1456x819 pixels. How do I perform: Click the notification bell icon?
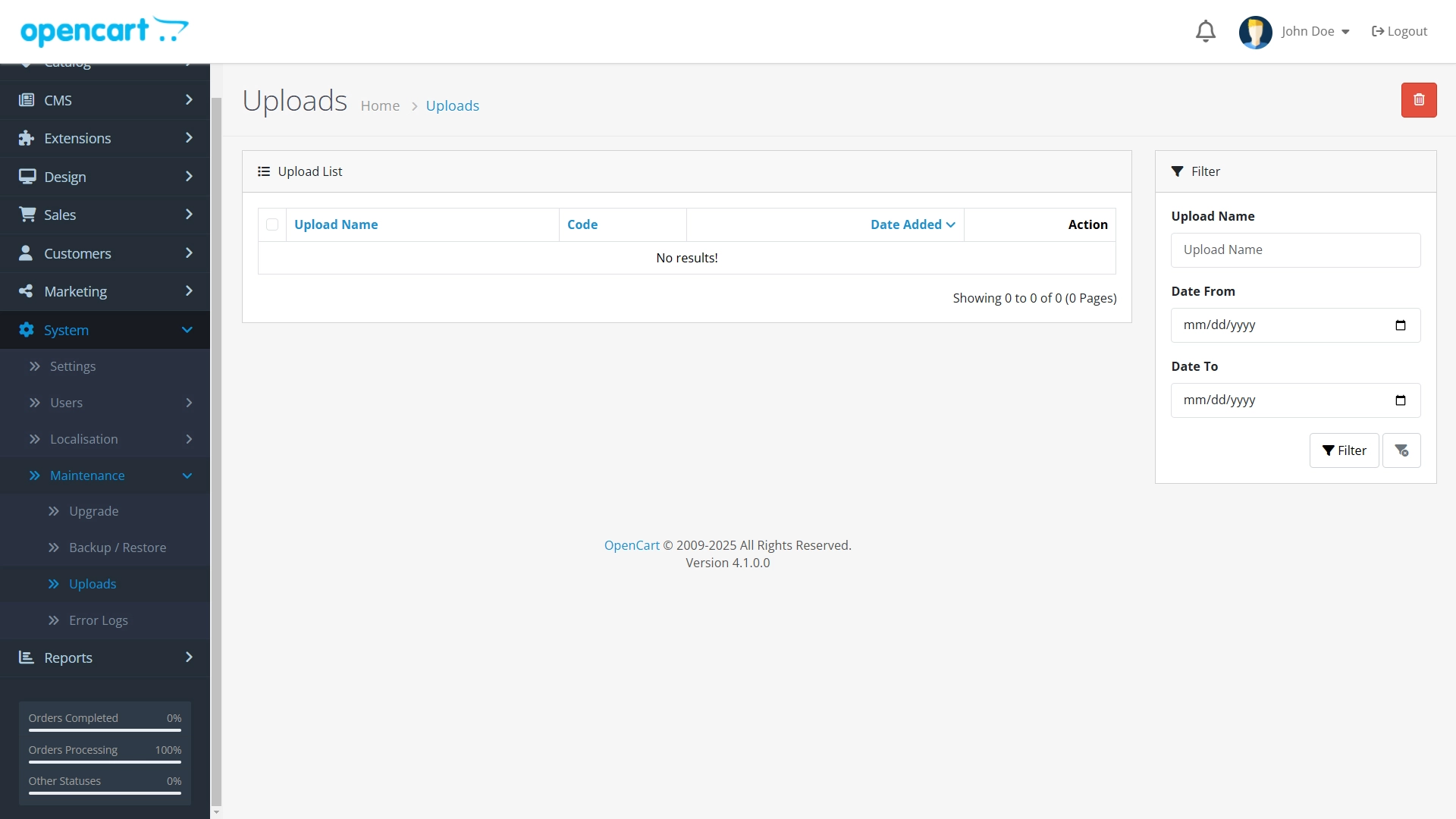point(1206,31)
